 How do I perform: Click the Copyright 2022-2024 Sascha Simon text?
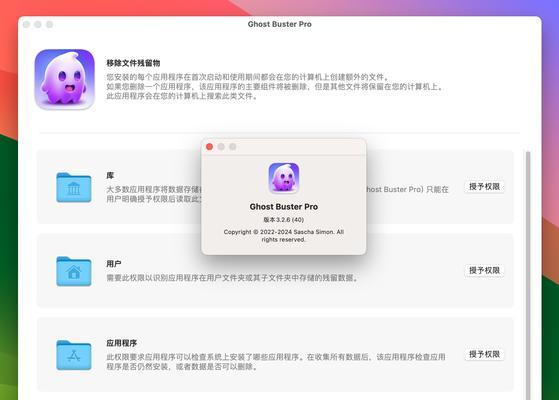(x=284, y=236)
